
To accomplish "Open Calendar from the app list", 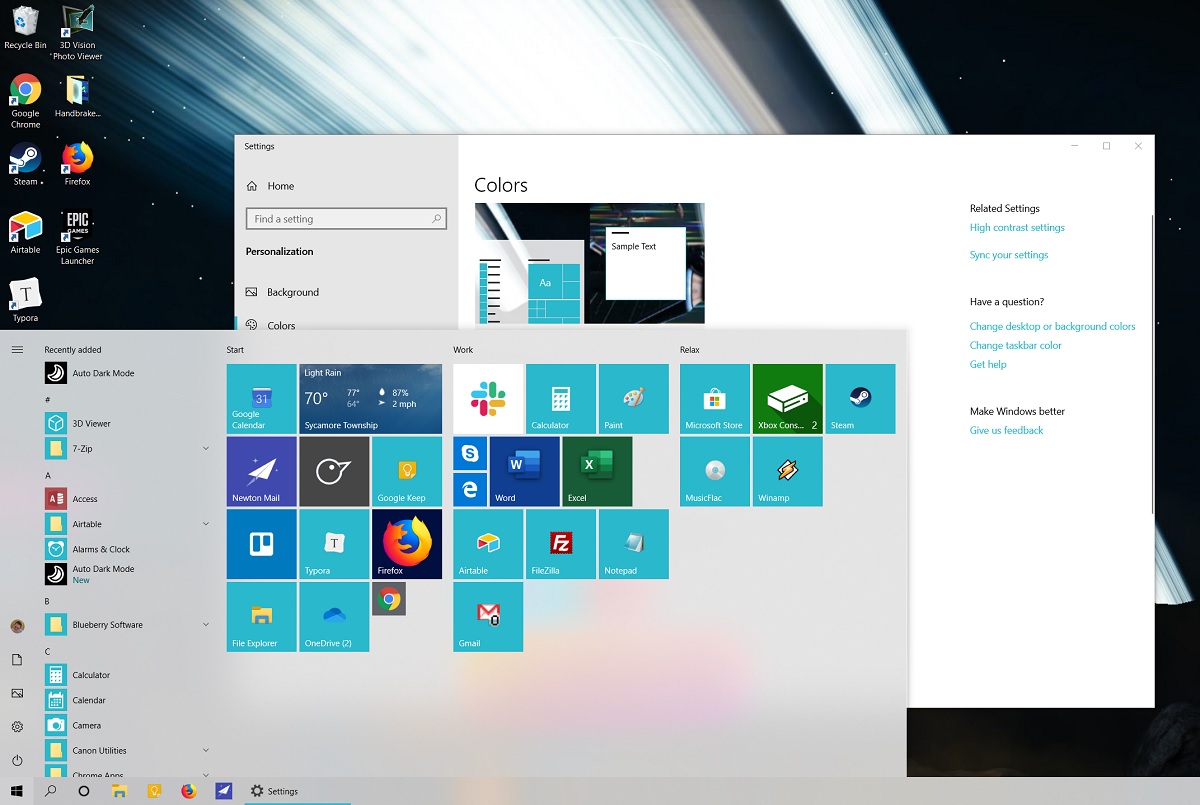I will pyautogui.click(x=128, y=700).
